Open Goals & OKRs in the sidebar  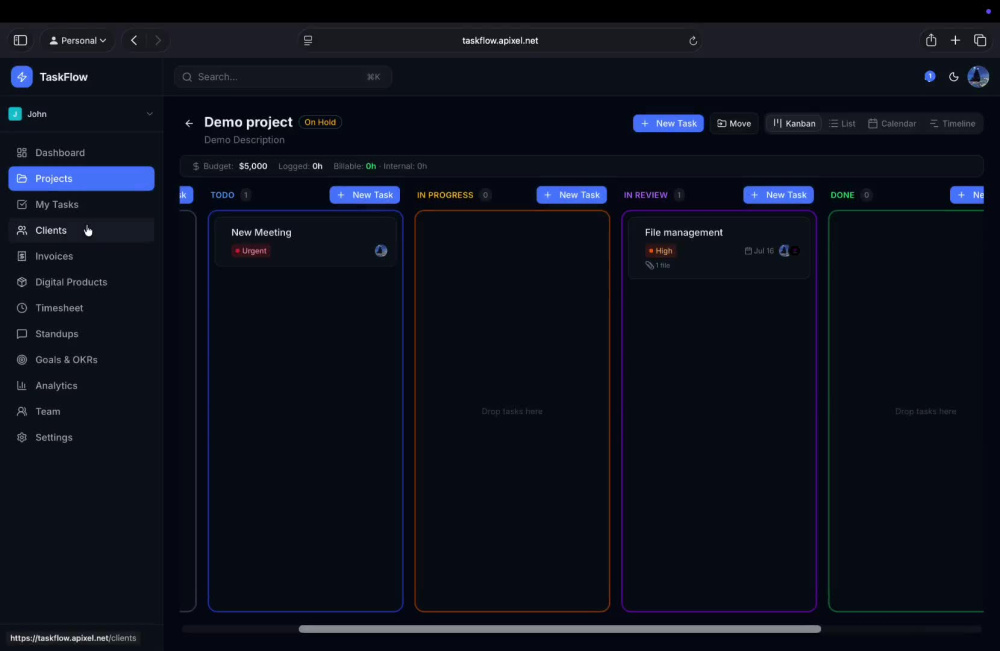point(81,360)
